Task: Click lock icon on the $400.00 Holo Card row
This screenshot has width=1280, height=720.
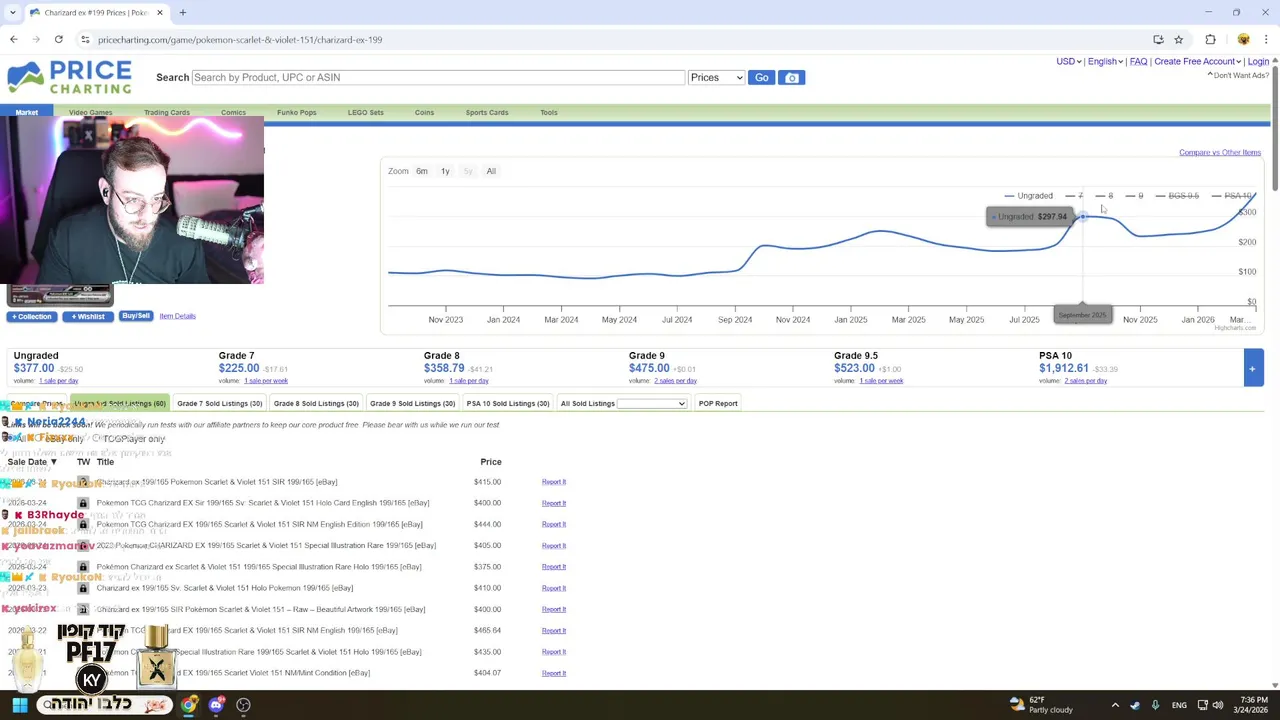Action: tap(83, 503)
